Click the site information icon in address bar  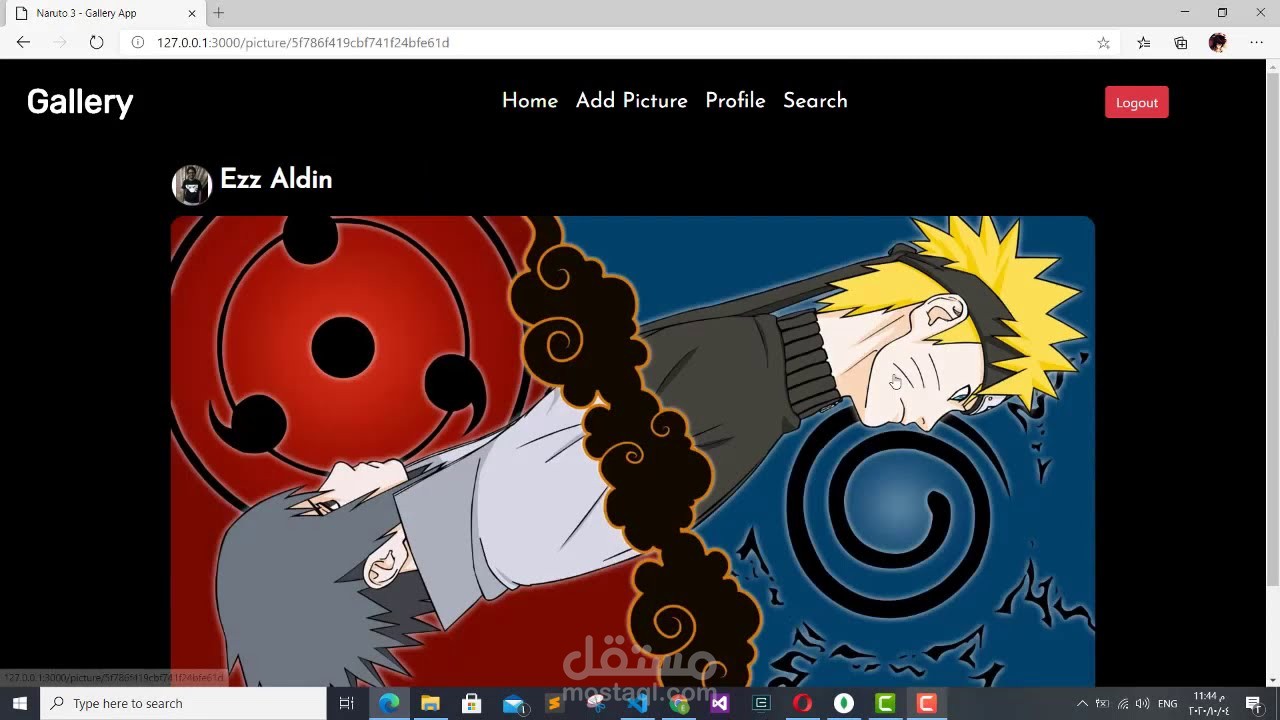pos(138,42)
